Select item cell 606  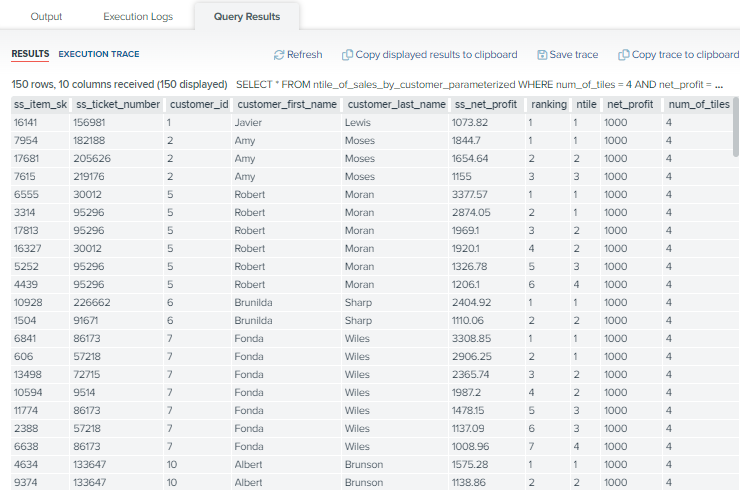(x=40, y=356)
